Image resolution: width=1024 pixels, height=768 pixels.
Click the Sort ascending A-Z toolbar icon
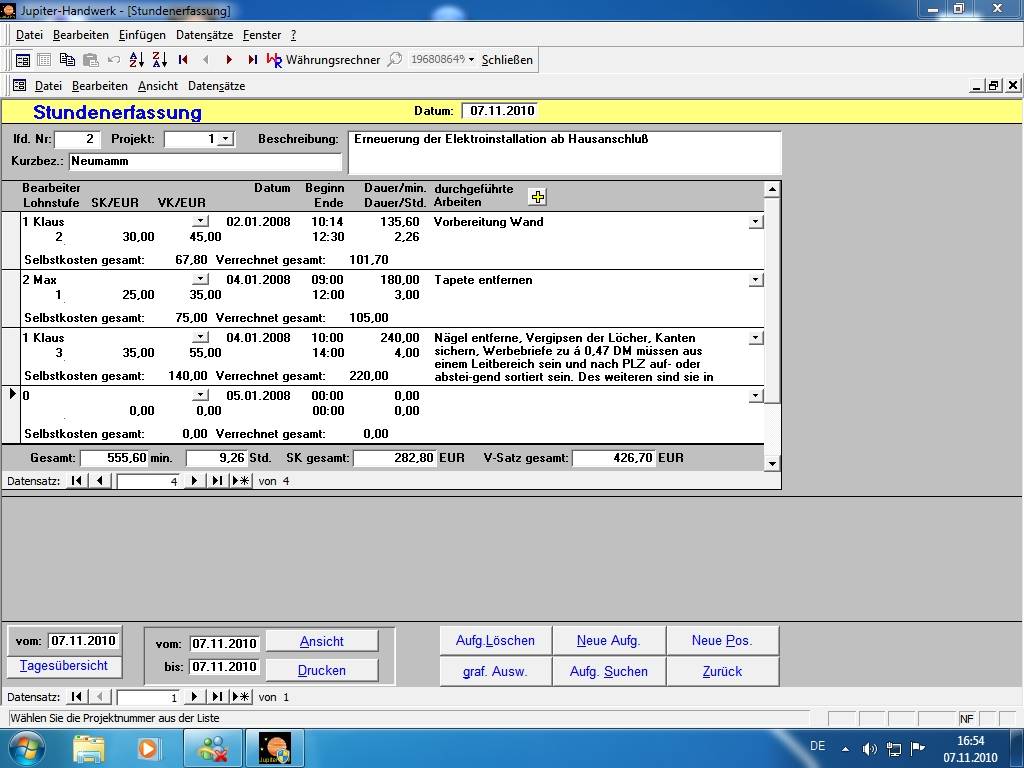(x=137, y=60)
